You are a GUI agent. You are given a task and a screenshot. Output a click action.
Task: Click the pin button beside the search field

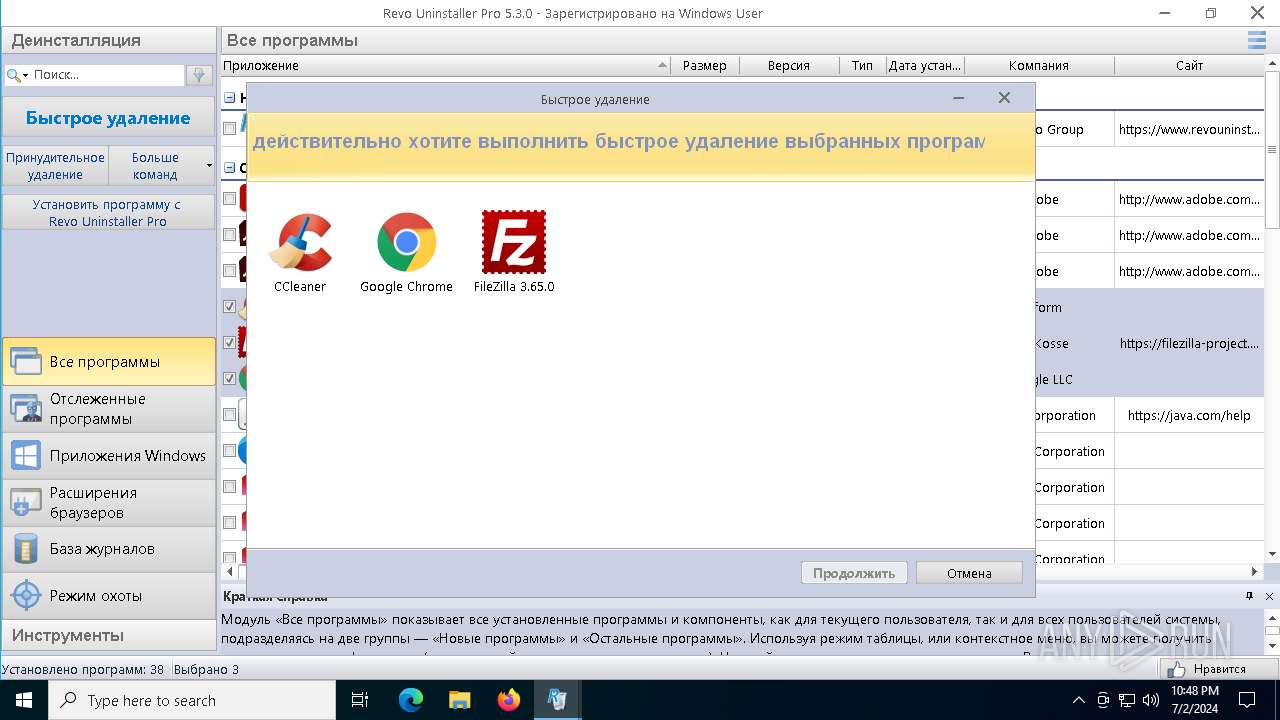[199, 75]
